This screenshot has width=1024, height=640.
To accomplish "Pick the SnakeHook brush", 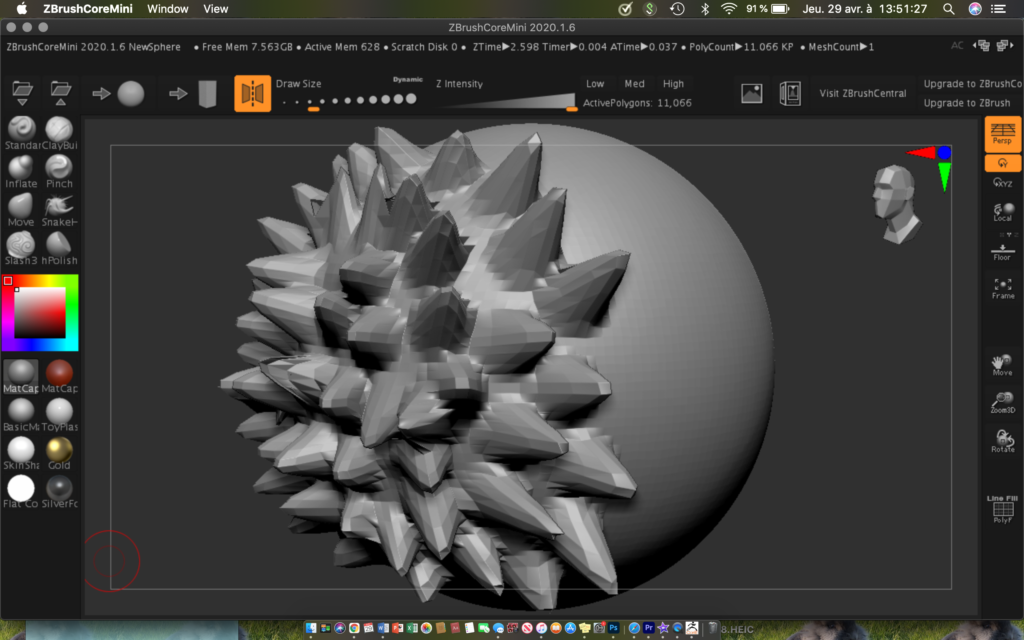I will tap(59, 207).
